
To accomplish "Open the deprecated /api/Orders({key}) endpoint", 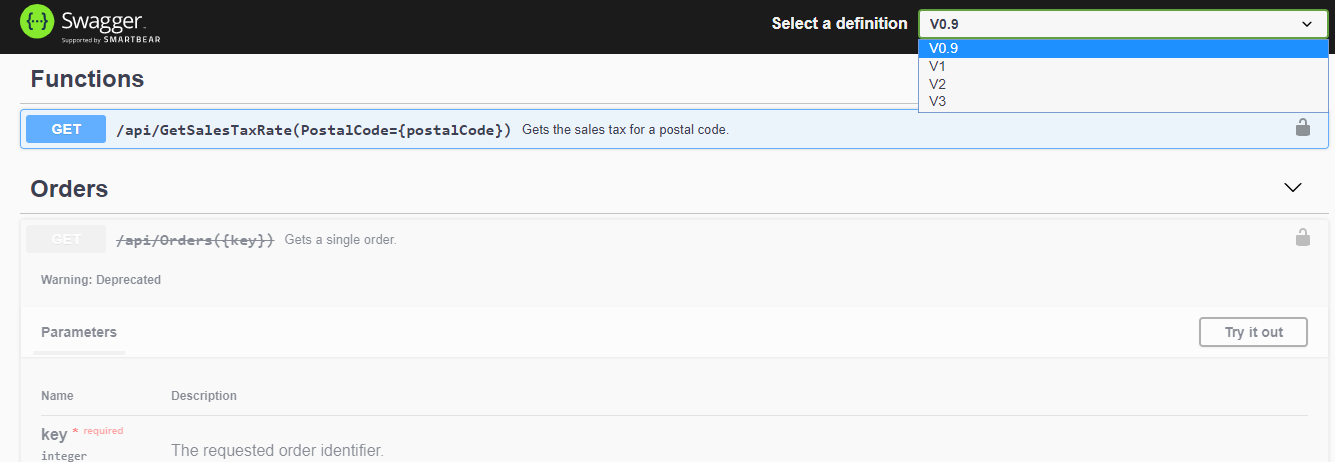I will [195, 240].
